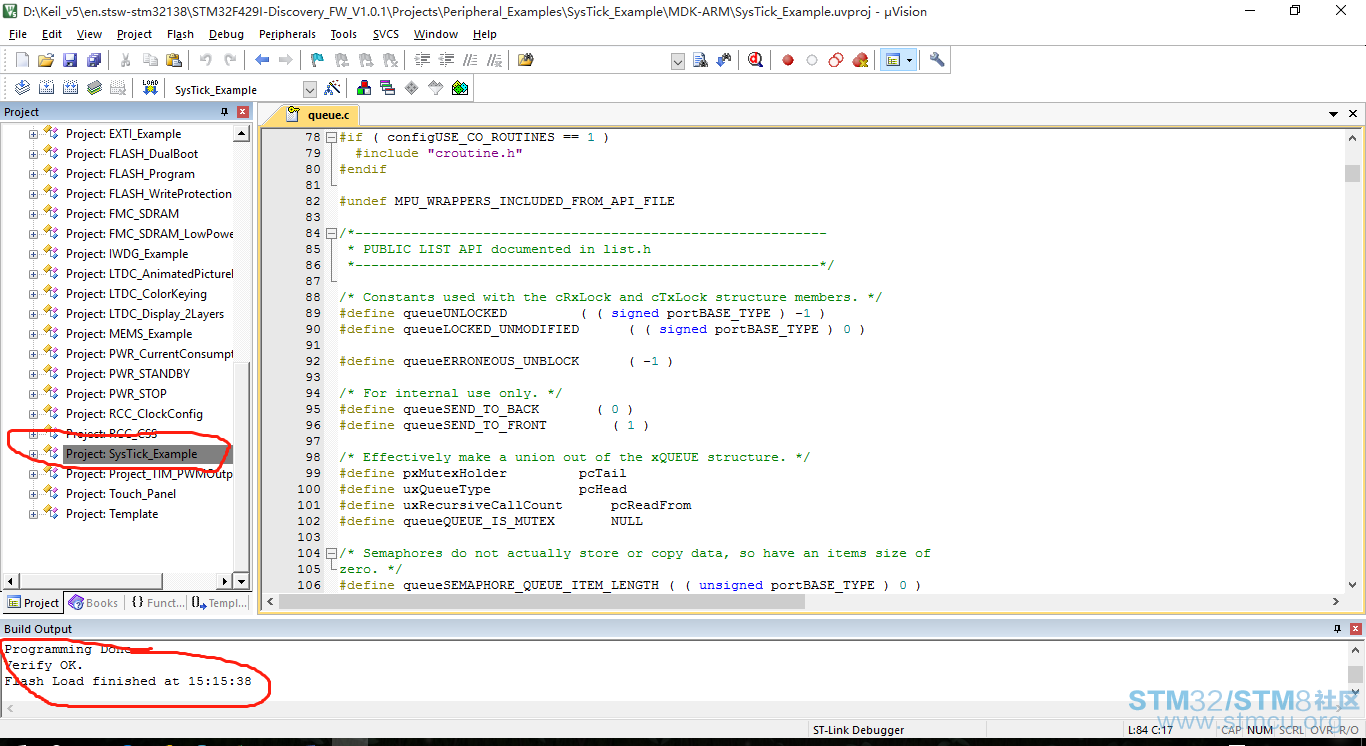Pin the Project panel
Image resolution: width=1366 pixels, height=746 pixels.
(225, 112)
